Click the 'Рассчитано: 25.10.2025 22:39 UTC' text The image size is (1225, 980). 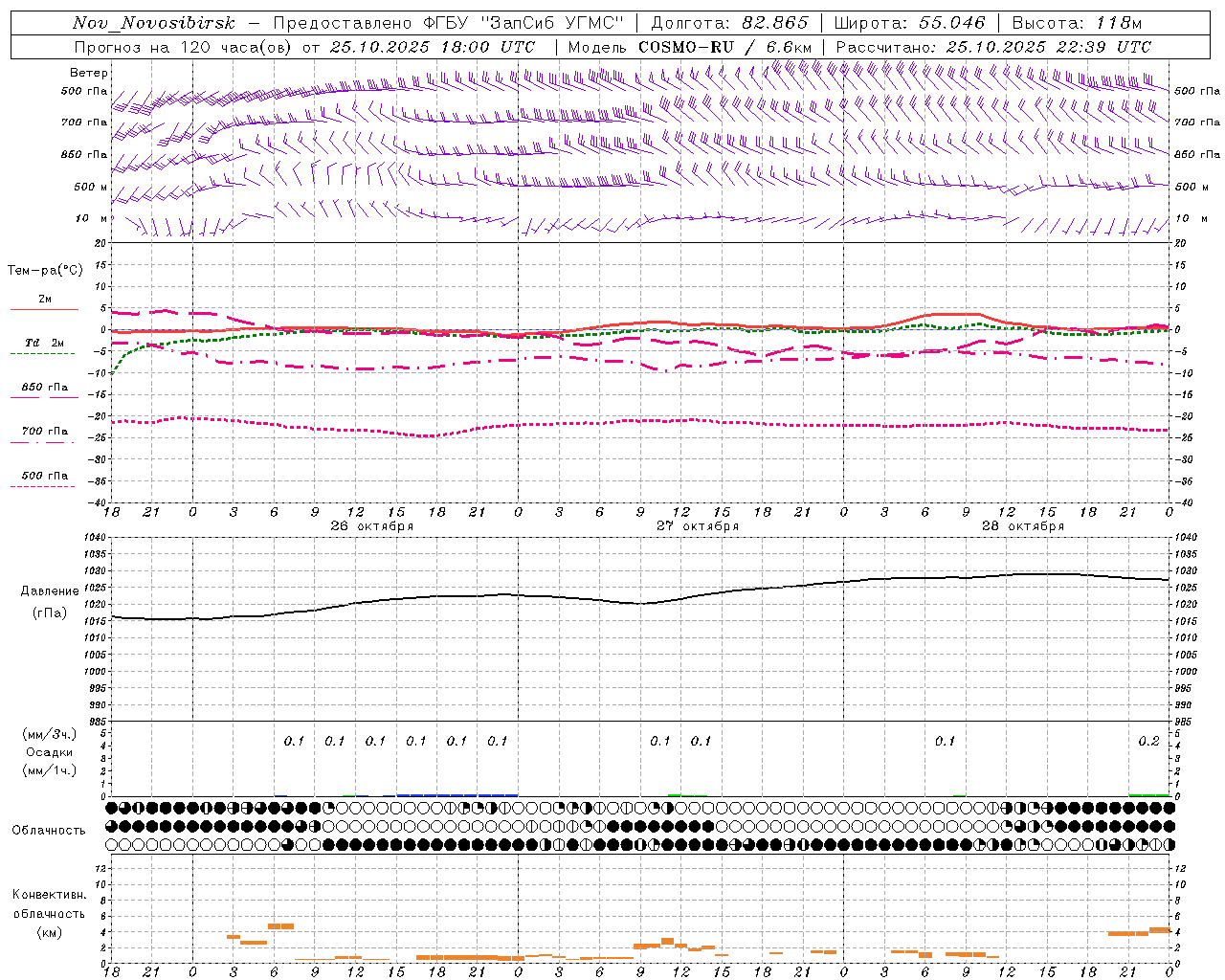coord(993,47)
